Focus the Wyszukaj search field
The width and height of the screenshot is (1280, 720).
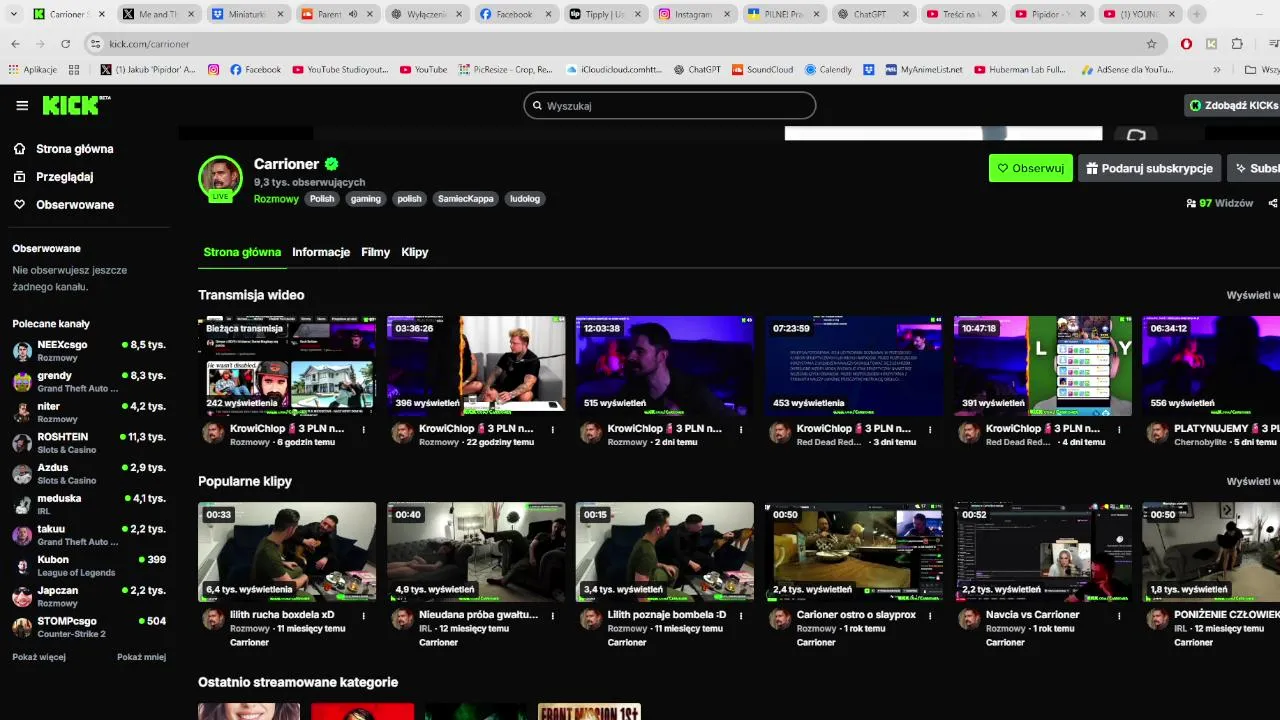coord(670,105)
